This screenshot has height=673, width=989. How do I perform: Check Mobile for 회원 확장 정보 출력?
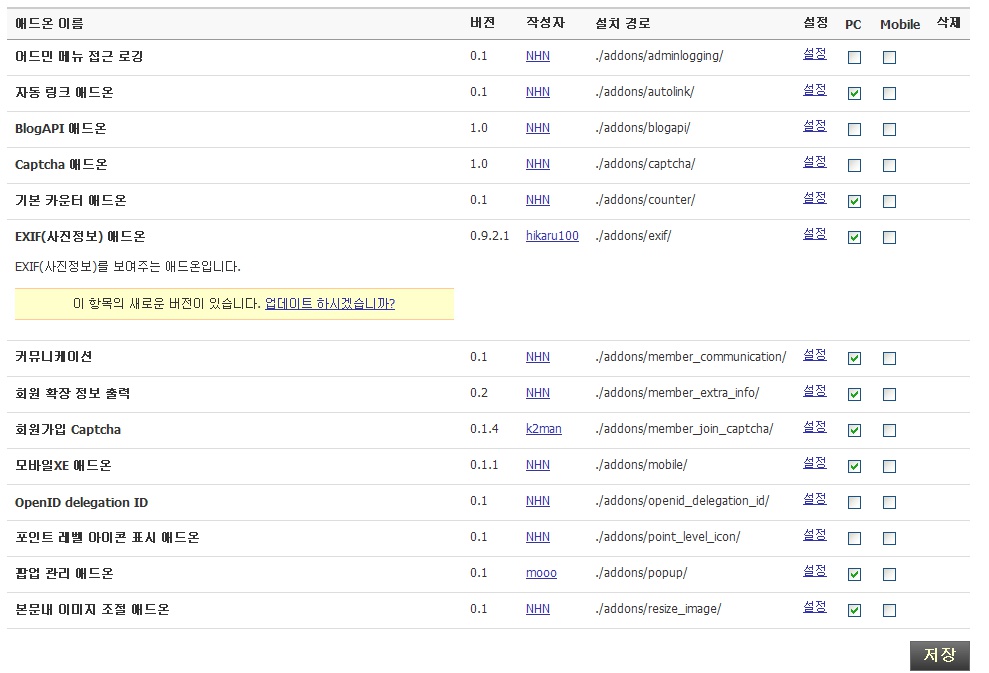tap(889, 394)
